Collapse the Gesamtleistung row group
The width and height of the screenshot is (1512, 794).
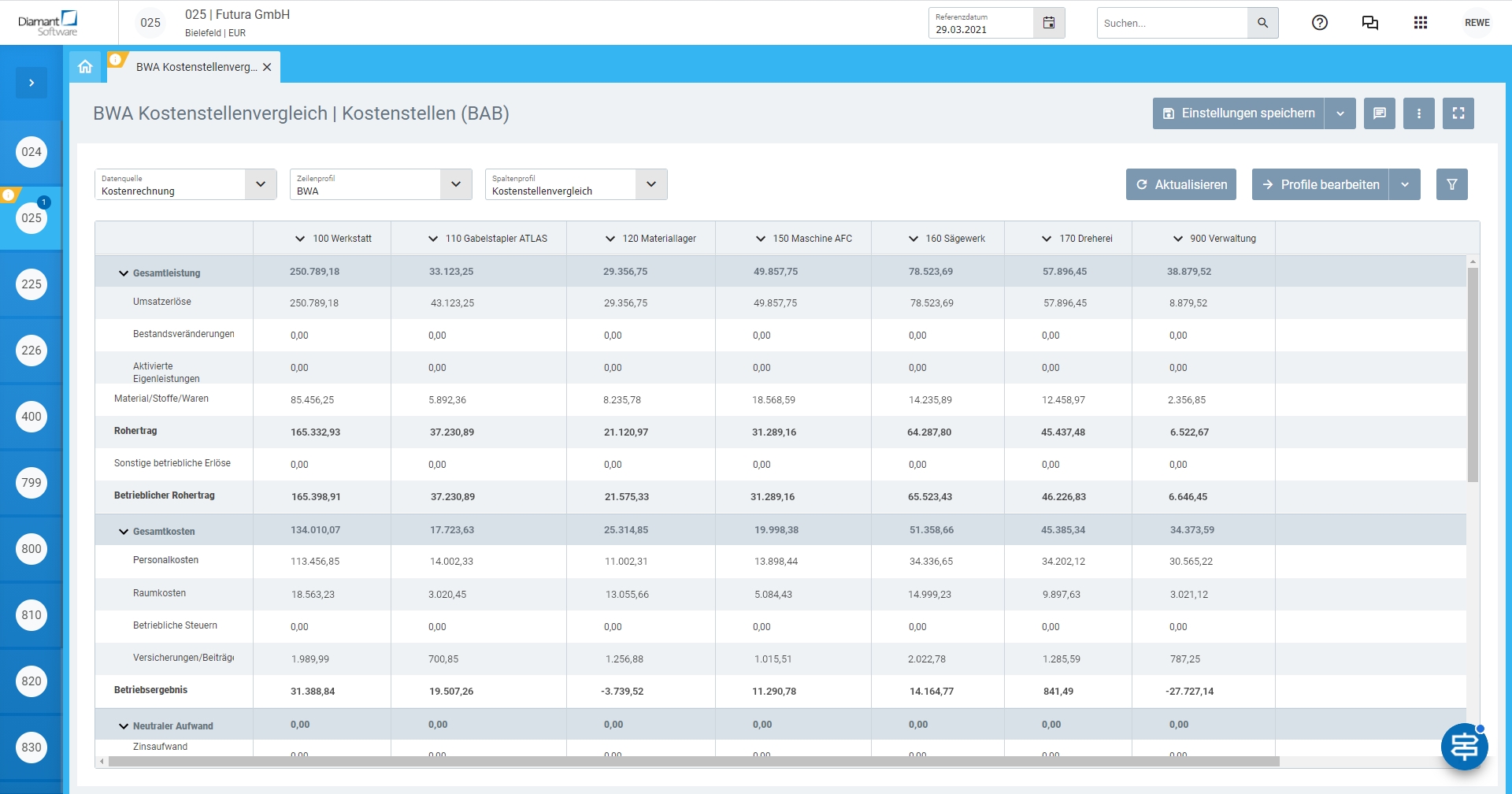click(124, 273)
